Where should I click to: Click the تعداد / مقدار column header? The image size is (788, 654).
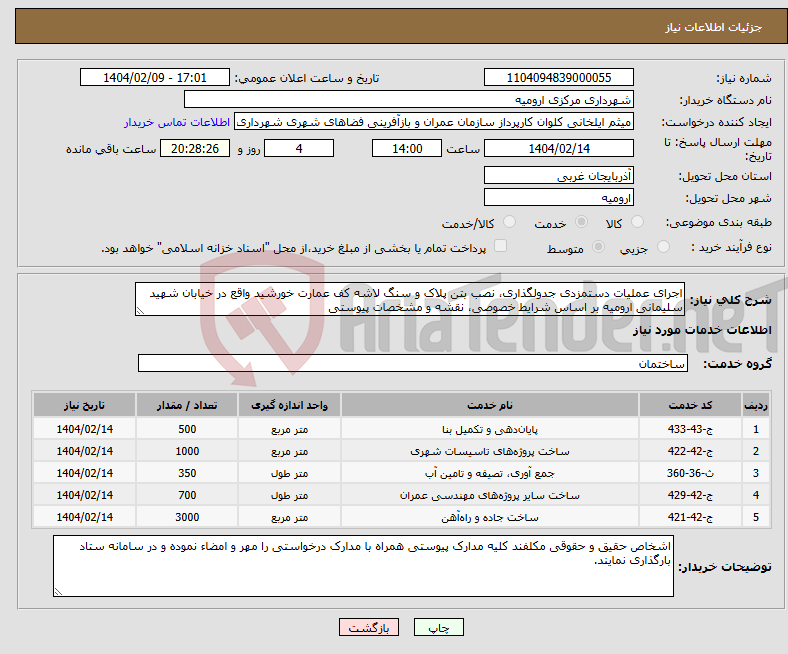click(x=186, y=405)
